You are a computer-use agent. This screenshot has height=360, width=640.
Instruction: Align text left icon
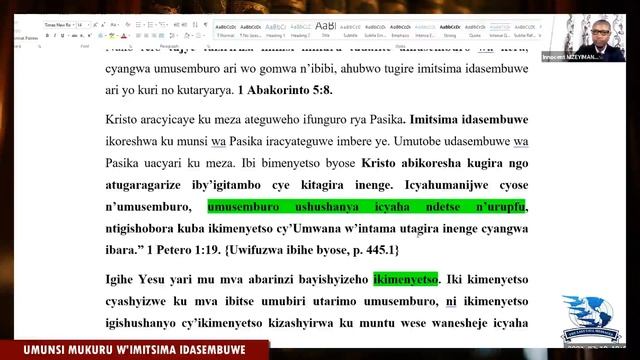tap(138, 36)
